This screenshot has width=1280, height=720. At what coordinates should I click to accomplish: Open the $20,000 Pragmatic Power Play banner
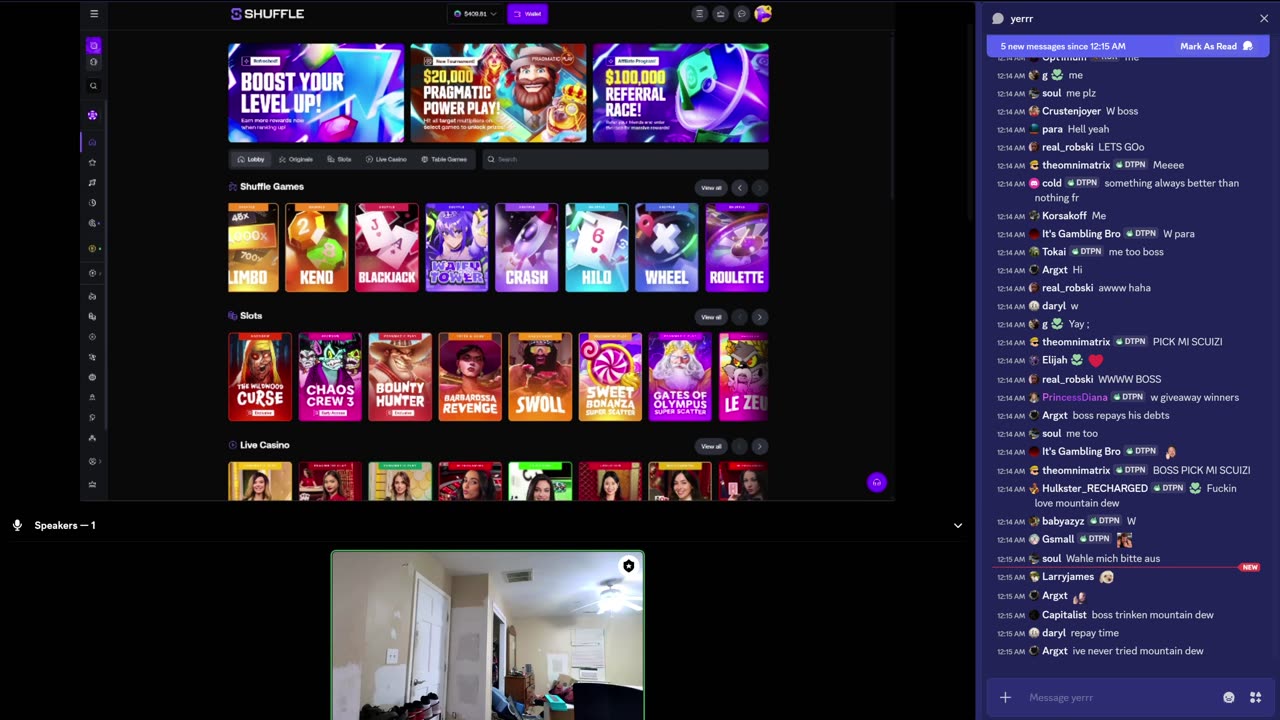pos(498,93)
